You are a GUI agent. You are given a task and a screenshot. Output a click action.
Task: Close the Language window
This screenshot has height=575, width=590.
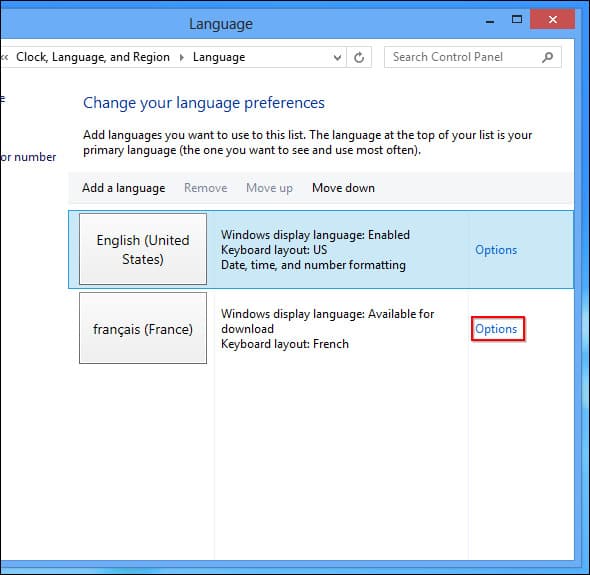[x=552, y=20]
